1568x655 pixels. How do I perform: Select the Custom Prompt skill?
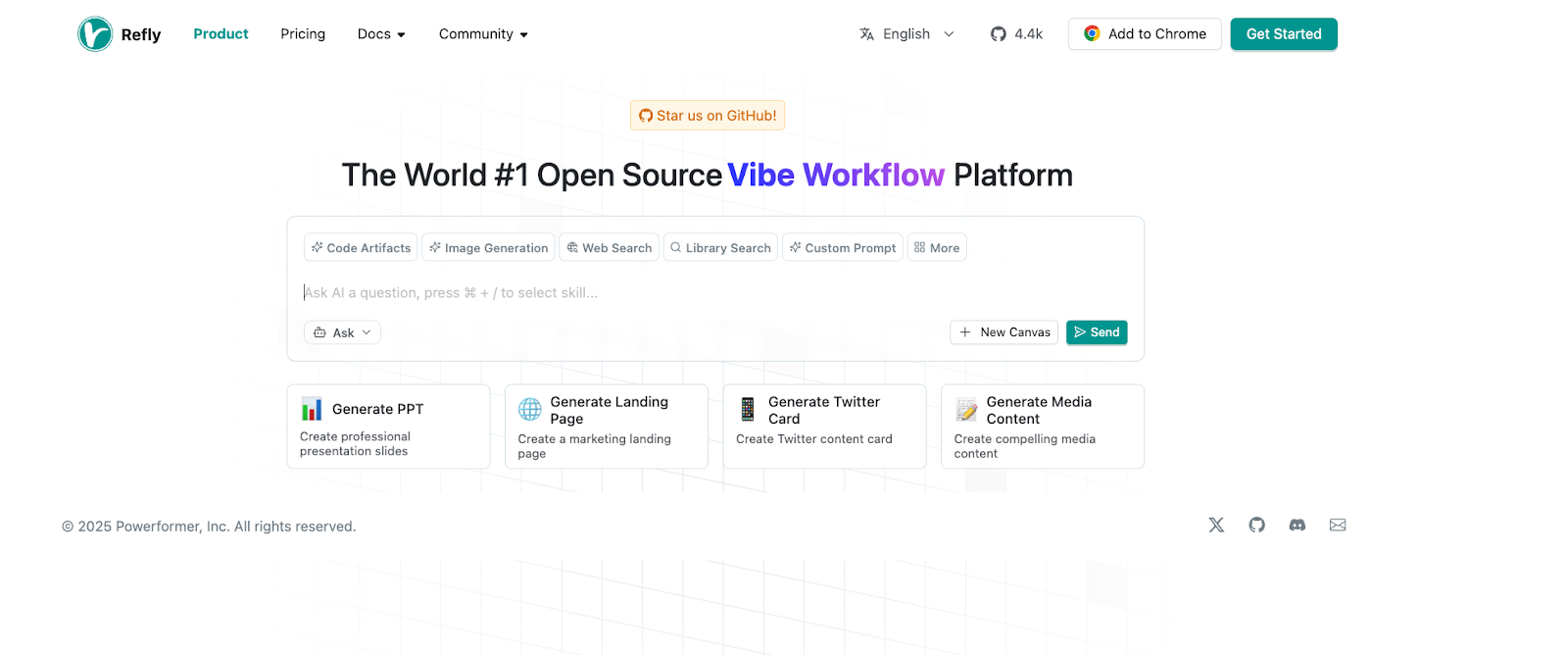tap(843, 248)
